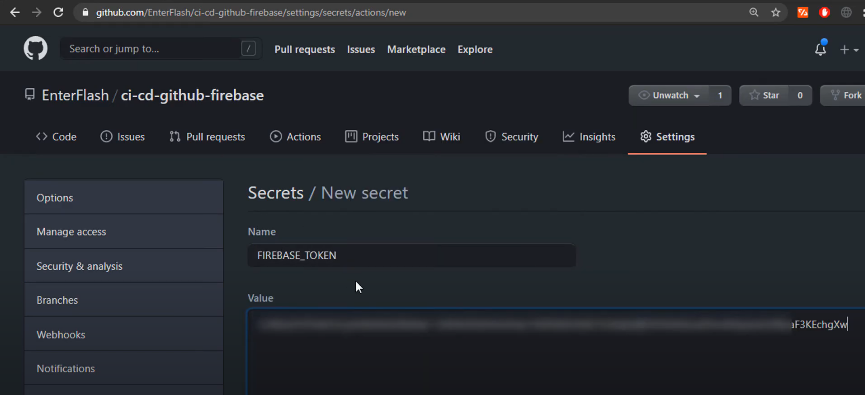Viewport: 865px width, 395px height.
Task: Open the ci-cd-github-firebase repository link
Action: click(x=192, y=95)
